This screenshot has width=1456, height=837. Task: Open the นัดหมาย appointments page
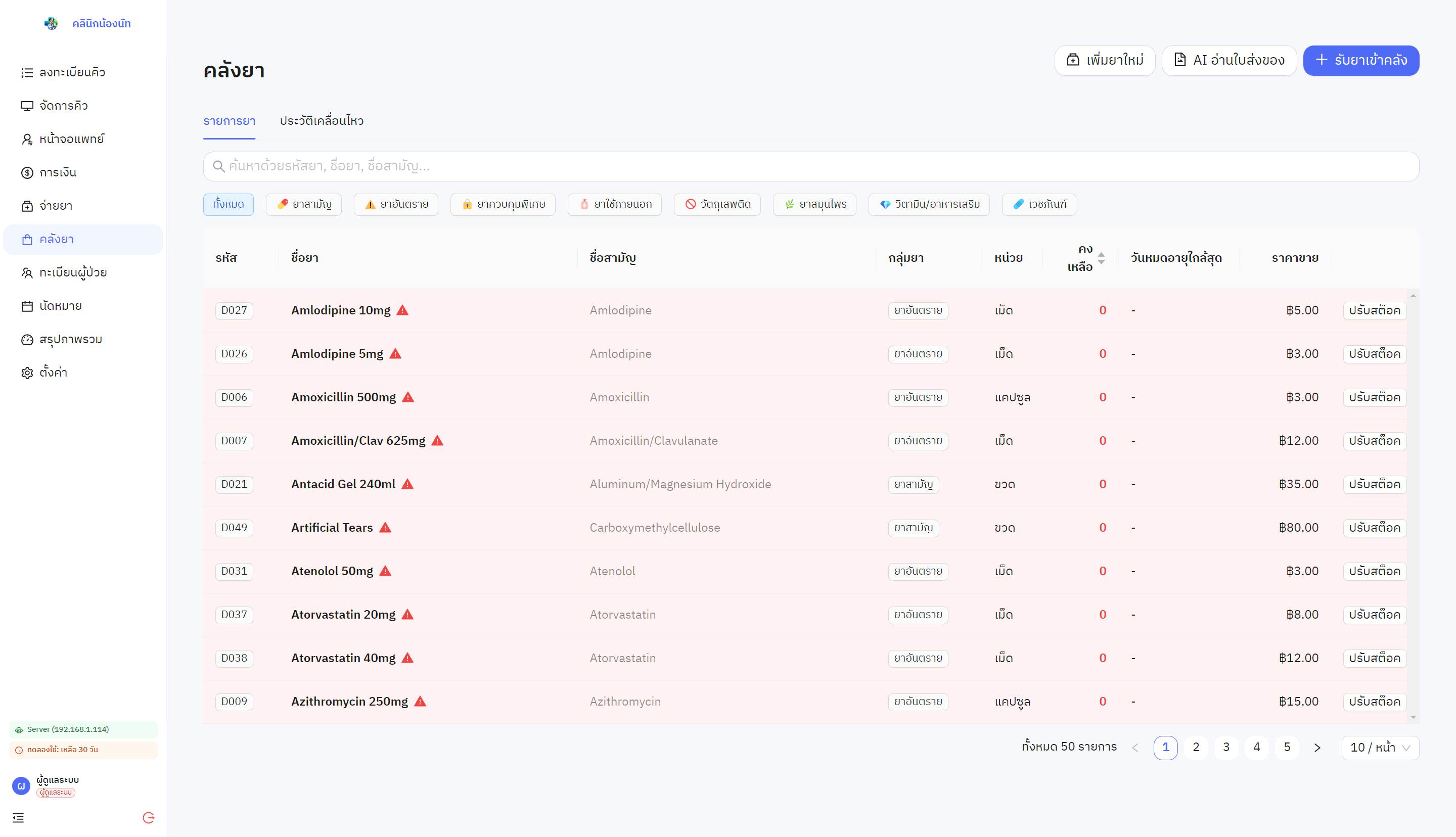[x=60, y=306]
